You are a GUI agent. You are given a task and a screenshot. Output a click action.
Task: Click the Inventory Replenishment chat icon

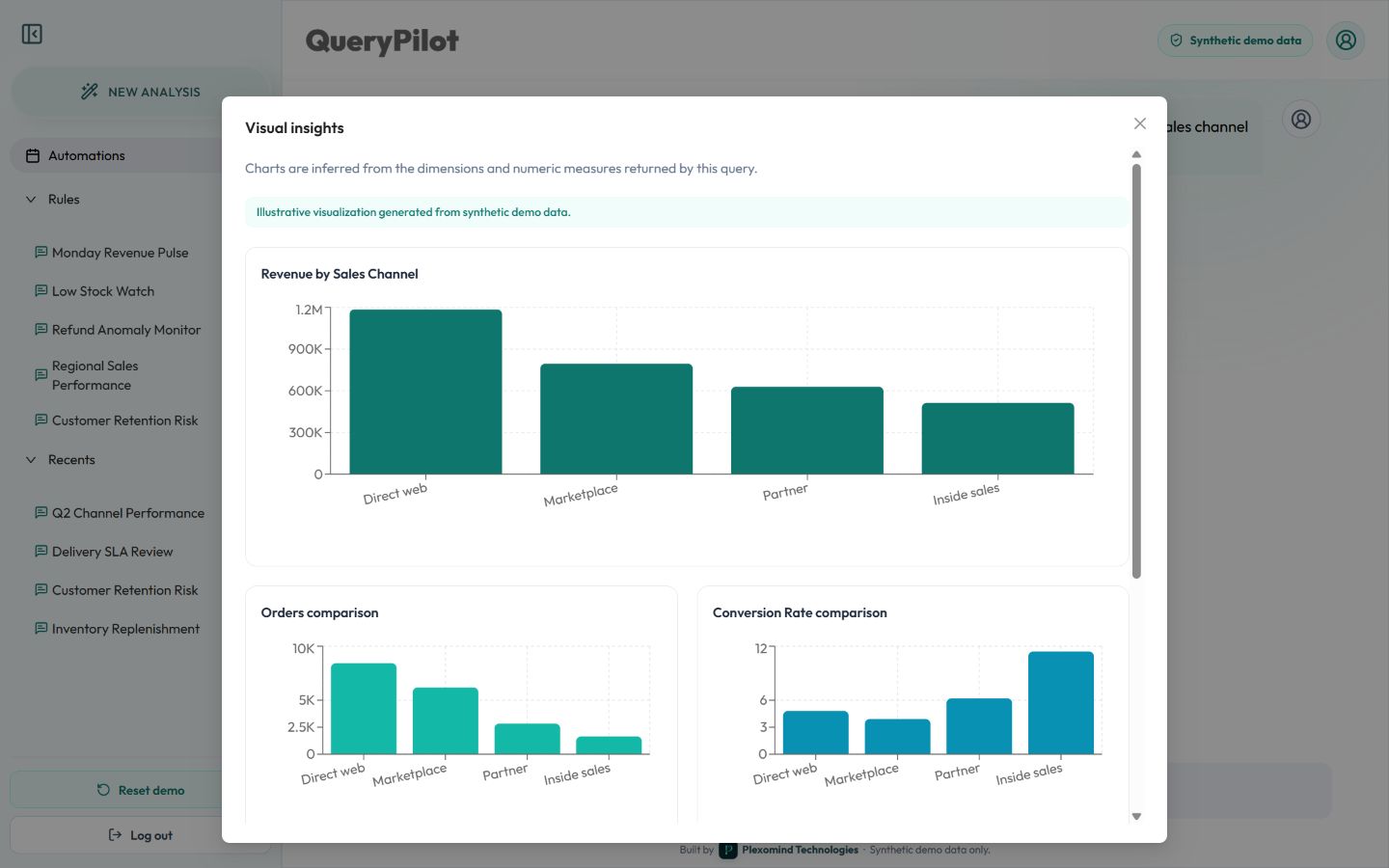click(x=41, y=628)
